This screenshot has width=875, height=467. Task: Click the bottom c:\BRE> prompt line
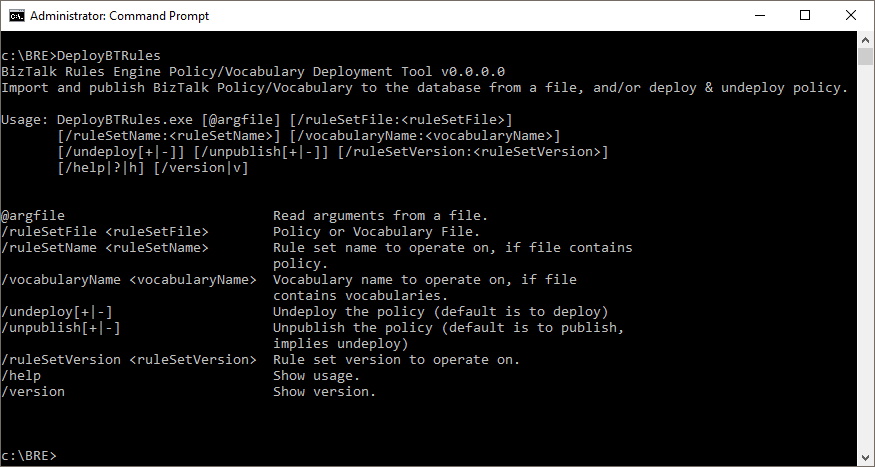click(29, 455)
